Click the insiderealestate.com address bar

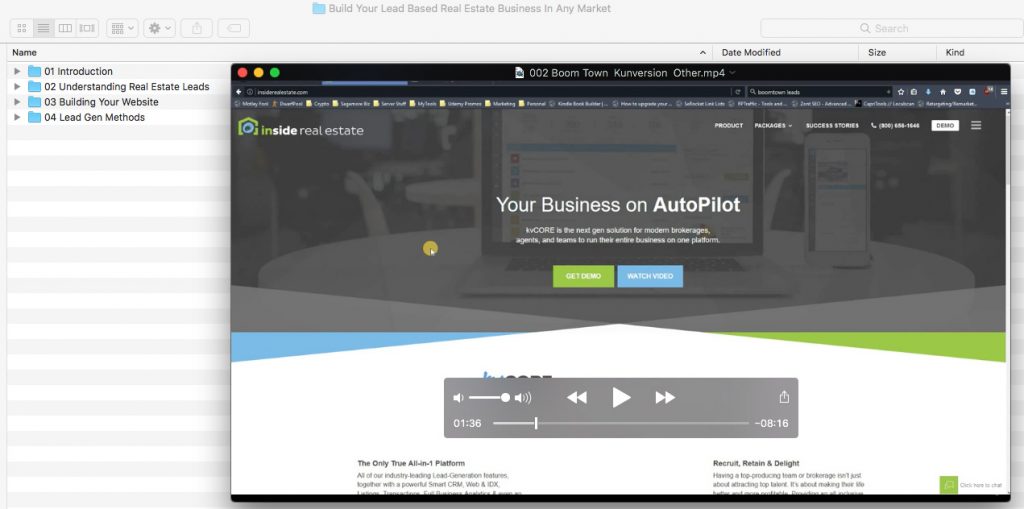pyautogui.click(x=488, y=92)
